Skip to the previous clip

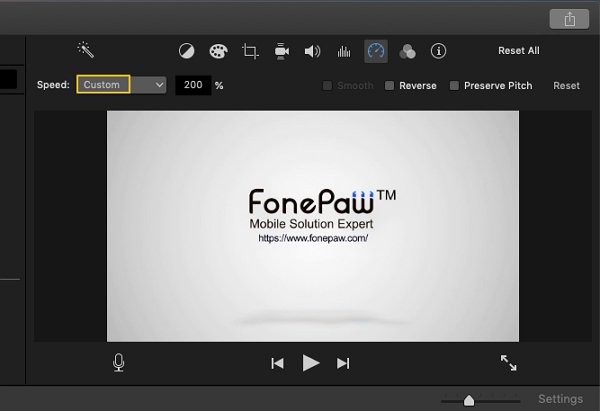point(277,363)
